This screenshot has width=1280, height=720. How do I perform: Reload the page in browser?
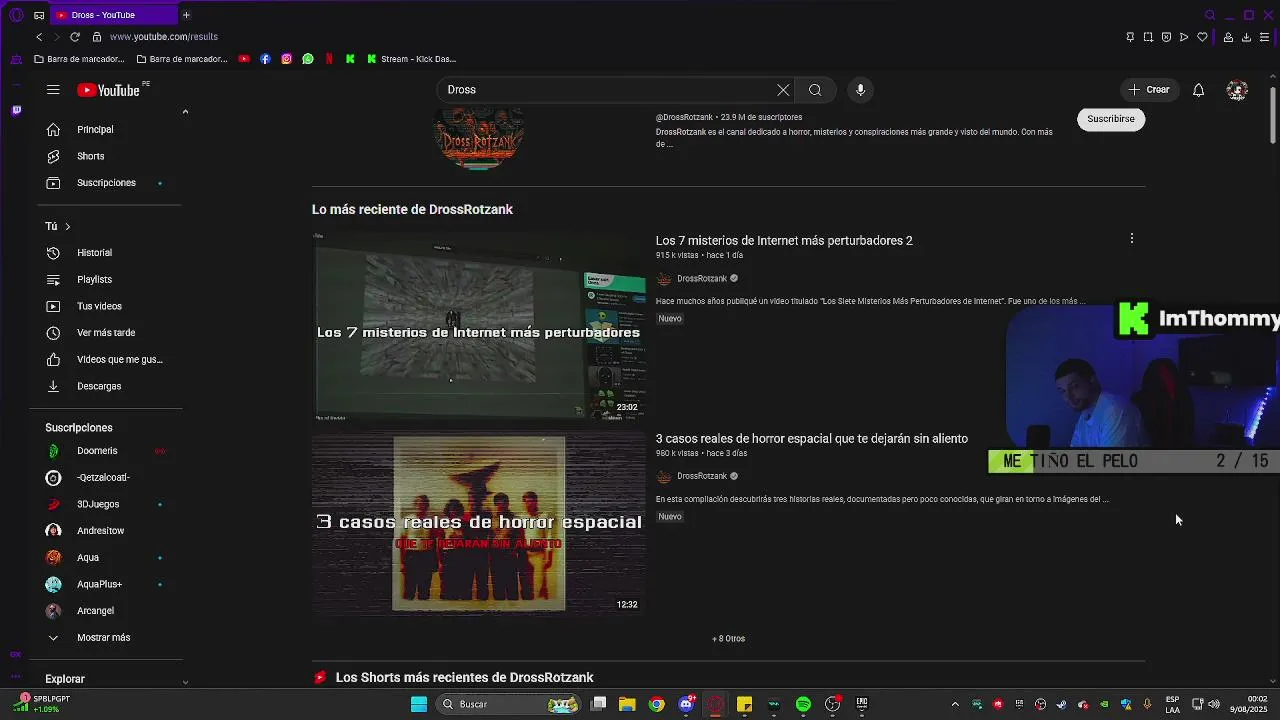pyautogui.click(x=74, y=37)
